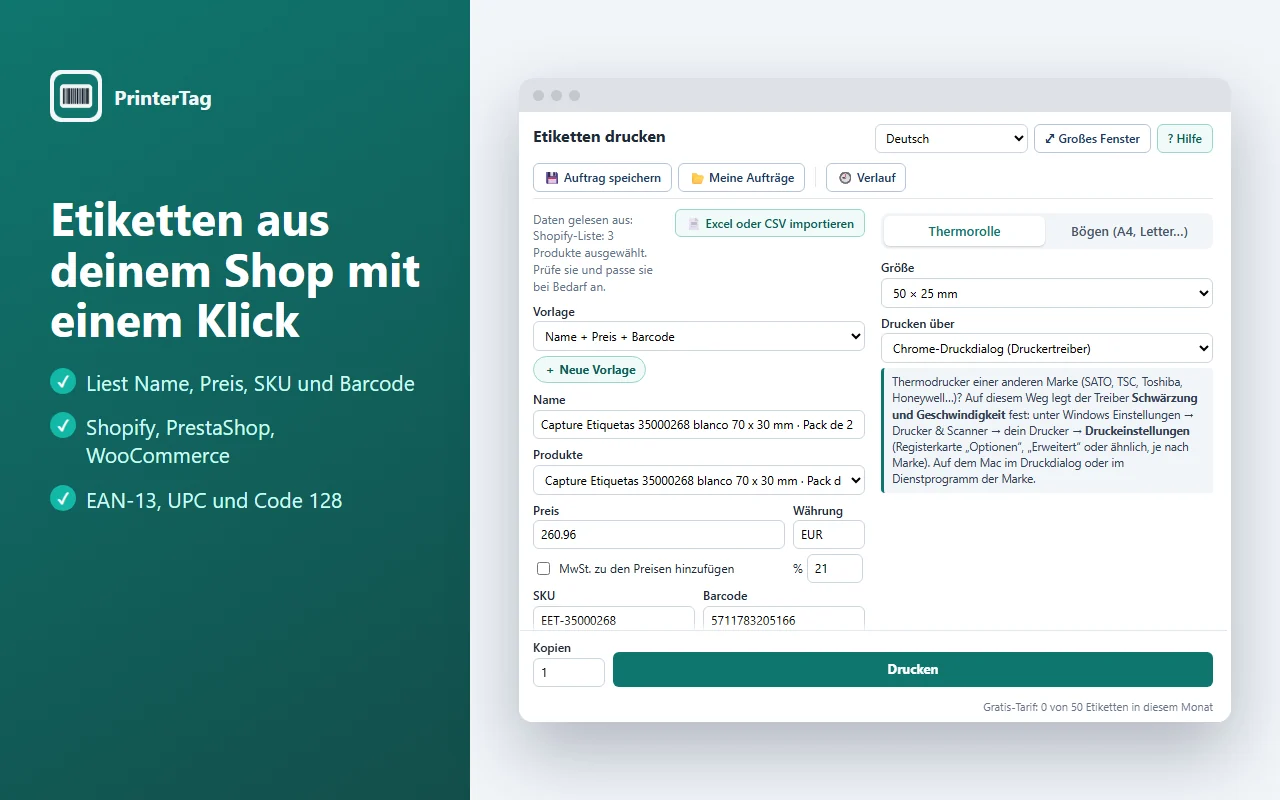Open the Deutsch language dropdown
The height and width of the screenshot is (800, 1280).
(951, 139)
